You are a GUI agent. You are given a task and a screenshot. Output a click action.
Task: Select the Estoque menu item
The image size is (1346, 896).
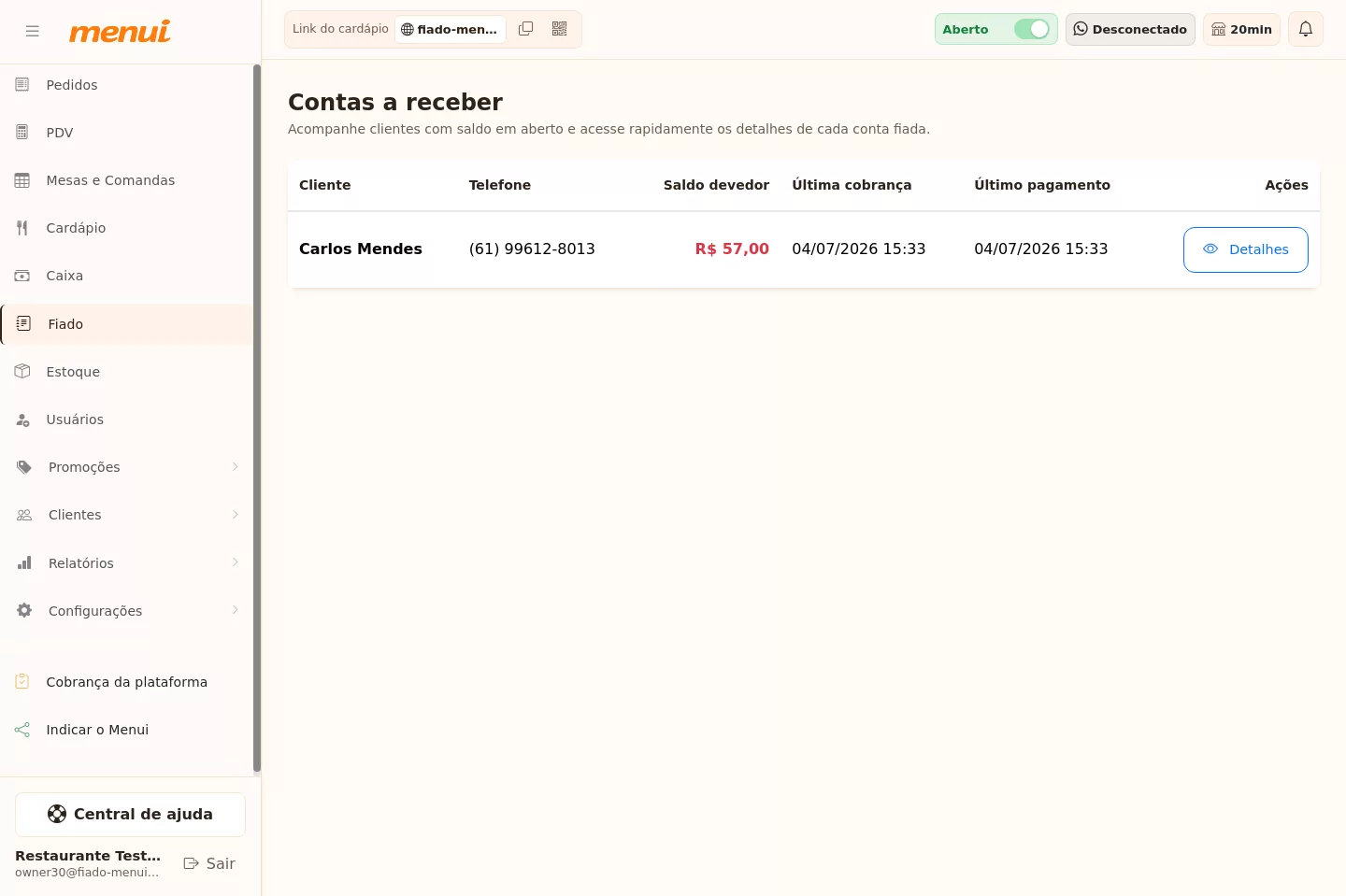pyautogui.click(x=127, y=372)
